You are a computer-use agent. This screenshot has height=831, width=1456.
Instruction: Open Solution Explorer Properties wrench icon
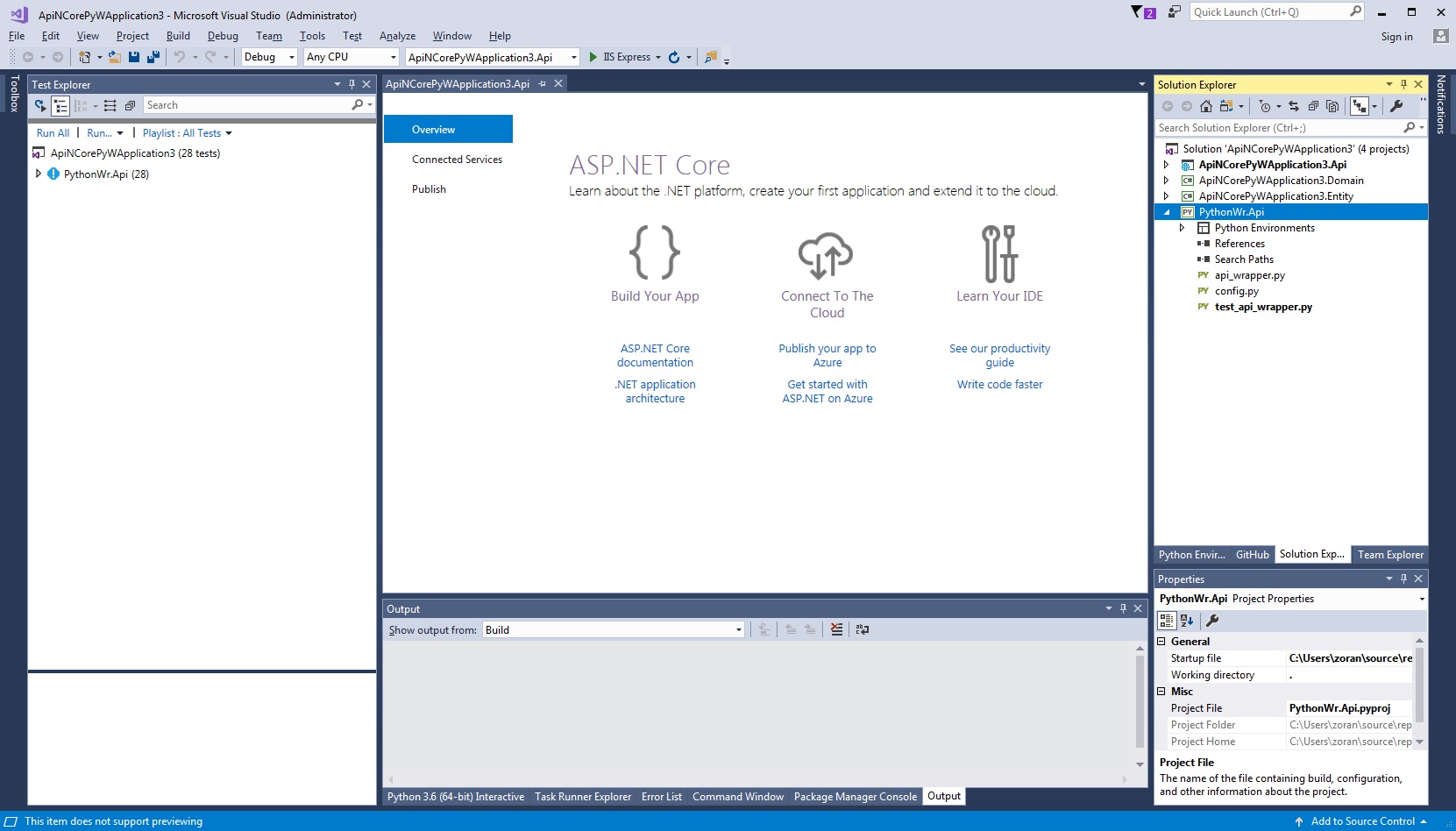[x=1398, y=105]
